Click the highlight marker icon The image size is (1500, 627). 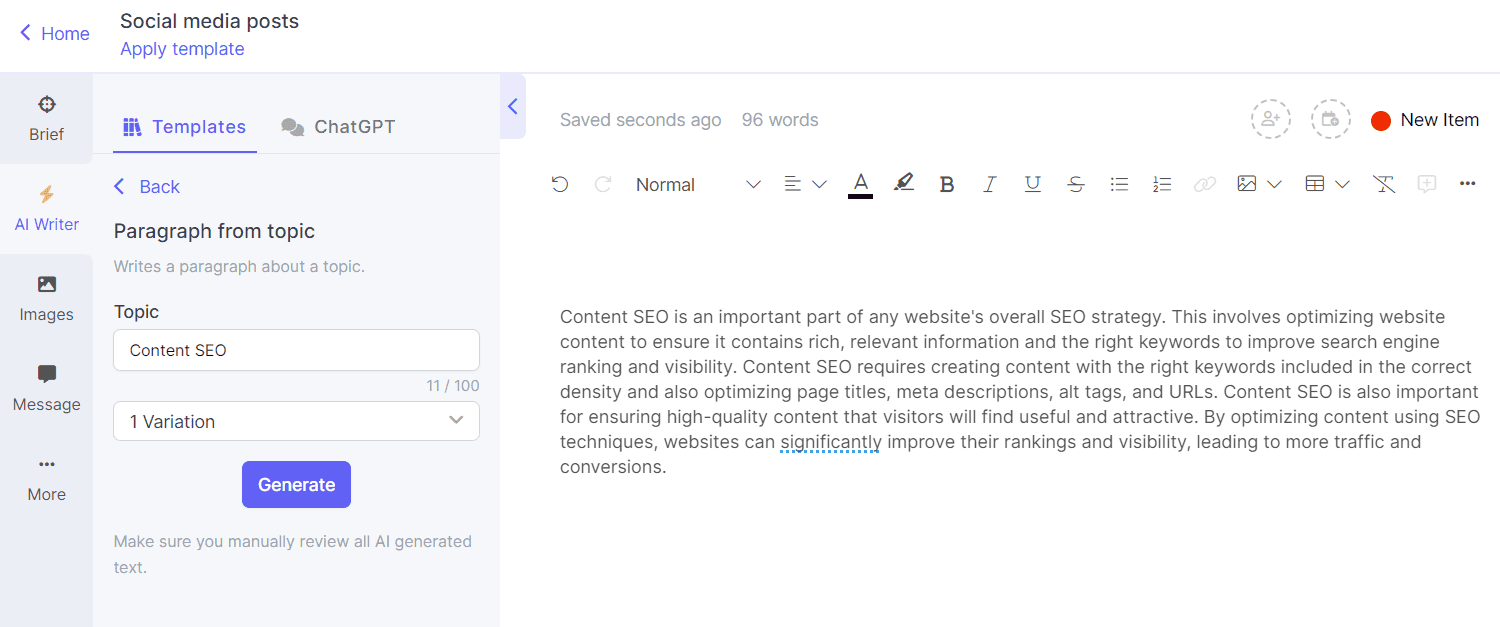click(904, 183)
